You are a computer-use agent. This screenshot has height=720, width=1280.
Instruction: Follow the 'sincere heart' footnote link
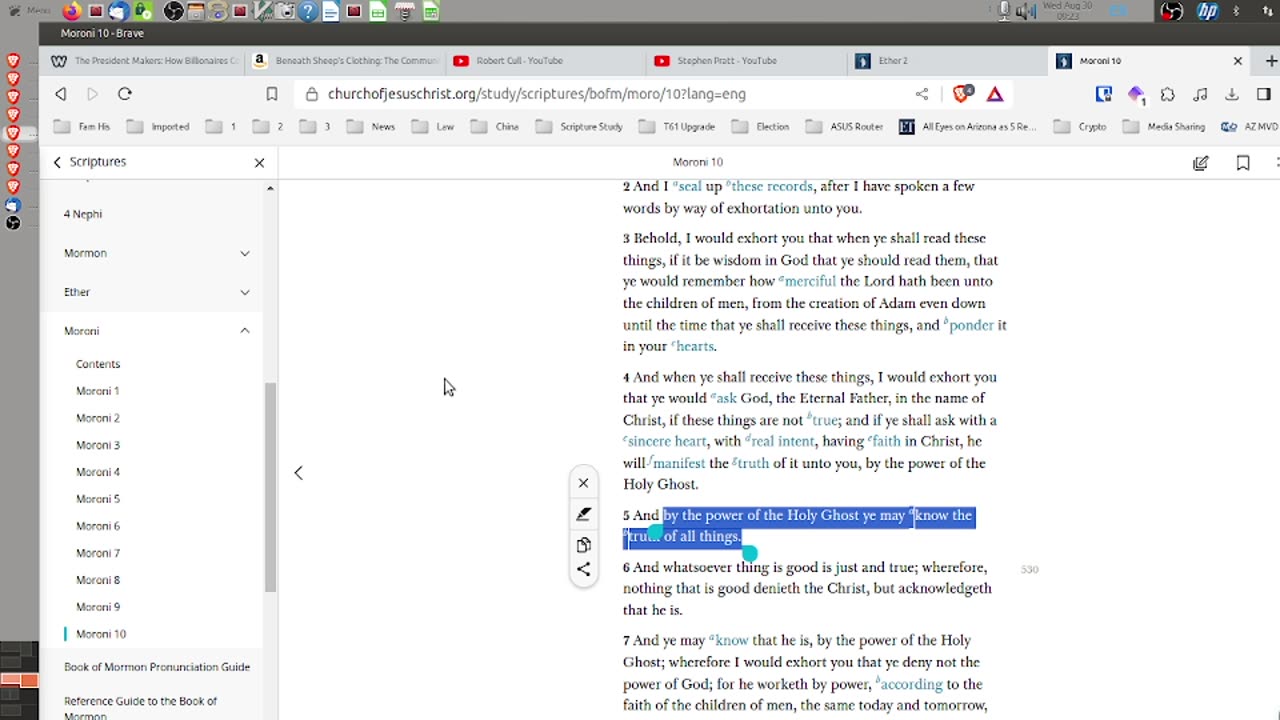click(665, 441)
